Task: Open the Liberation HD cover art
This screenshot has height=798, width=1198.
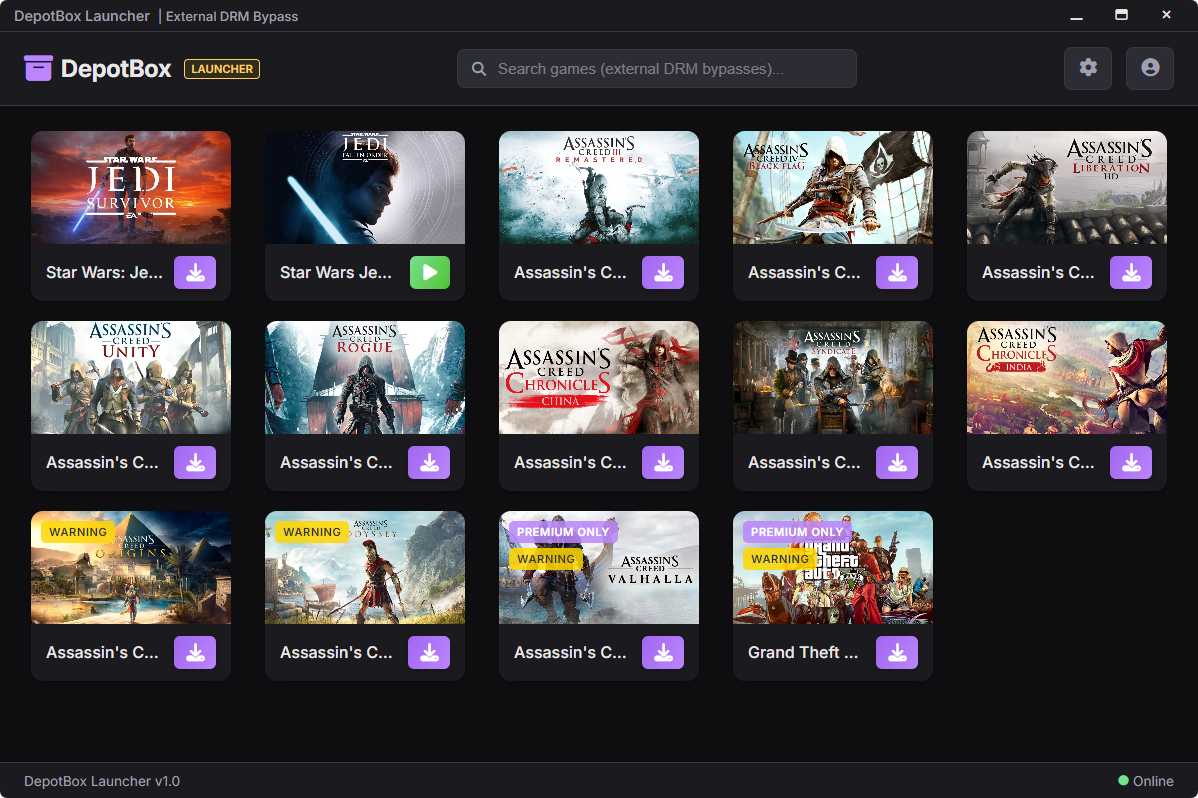Action: (1067, 187)
